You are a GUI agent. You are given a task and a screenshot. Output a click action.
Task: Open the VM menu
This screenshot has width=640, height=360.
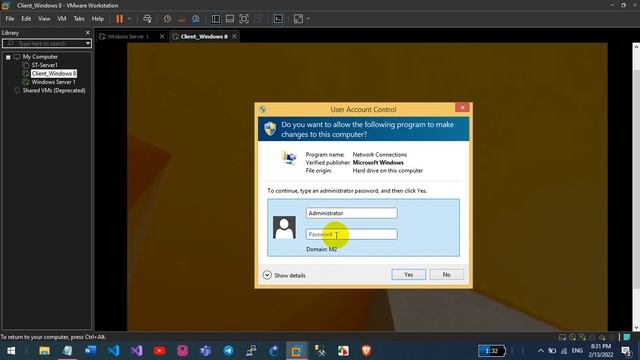pos(62,19)
